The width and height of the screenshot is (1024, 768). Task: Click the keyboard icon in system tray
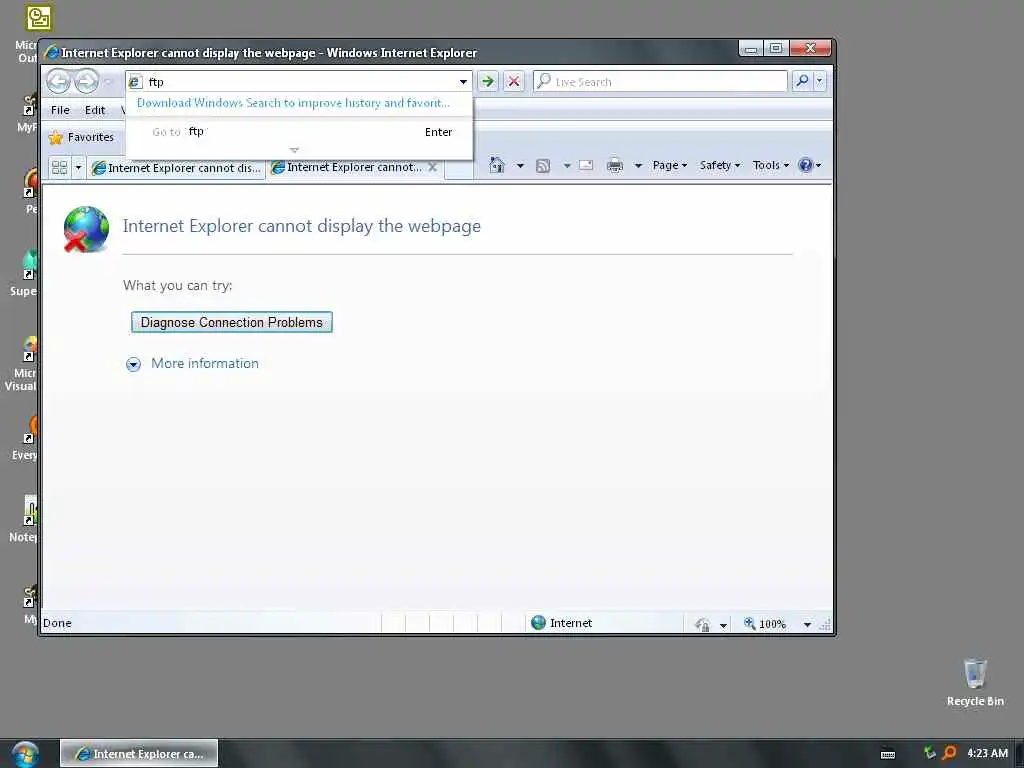tap(888, 754)
